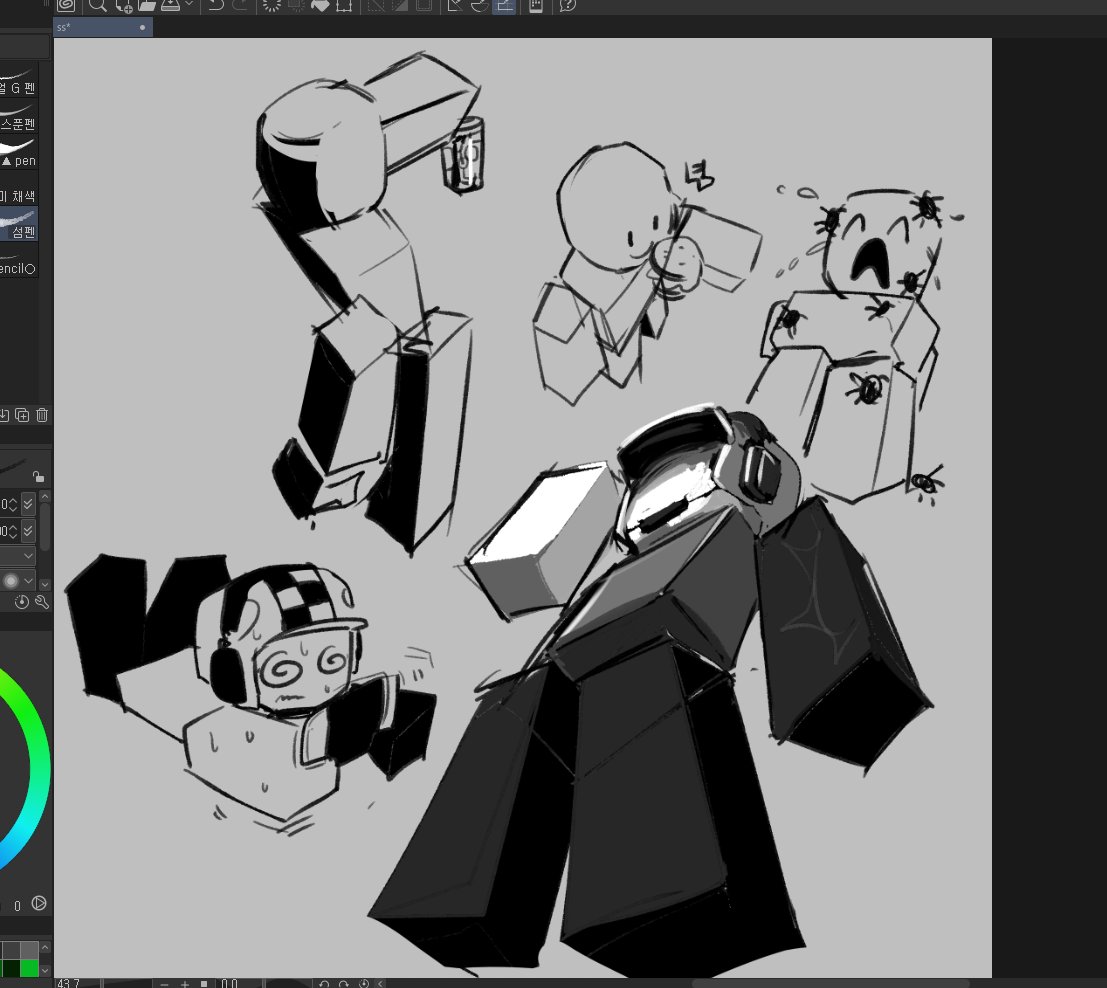Open Clip Studio support help icon
Screen dimensions: 1107x988
point(568,5)
